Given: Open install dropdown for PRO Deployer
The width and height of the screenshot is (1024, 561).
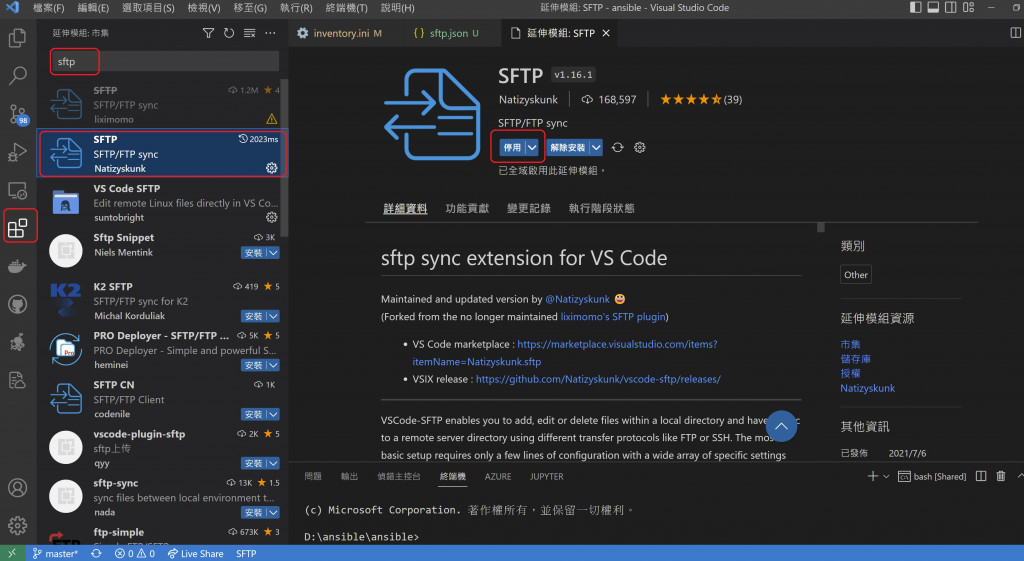Looking at the screenshot, I should [274, 365].
